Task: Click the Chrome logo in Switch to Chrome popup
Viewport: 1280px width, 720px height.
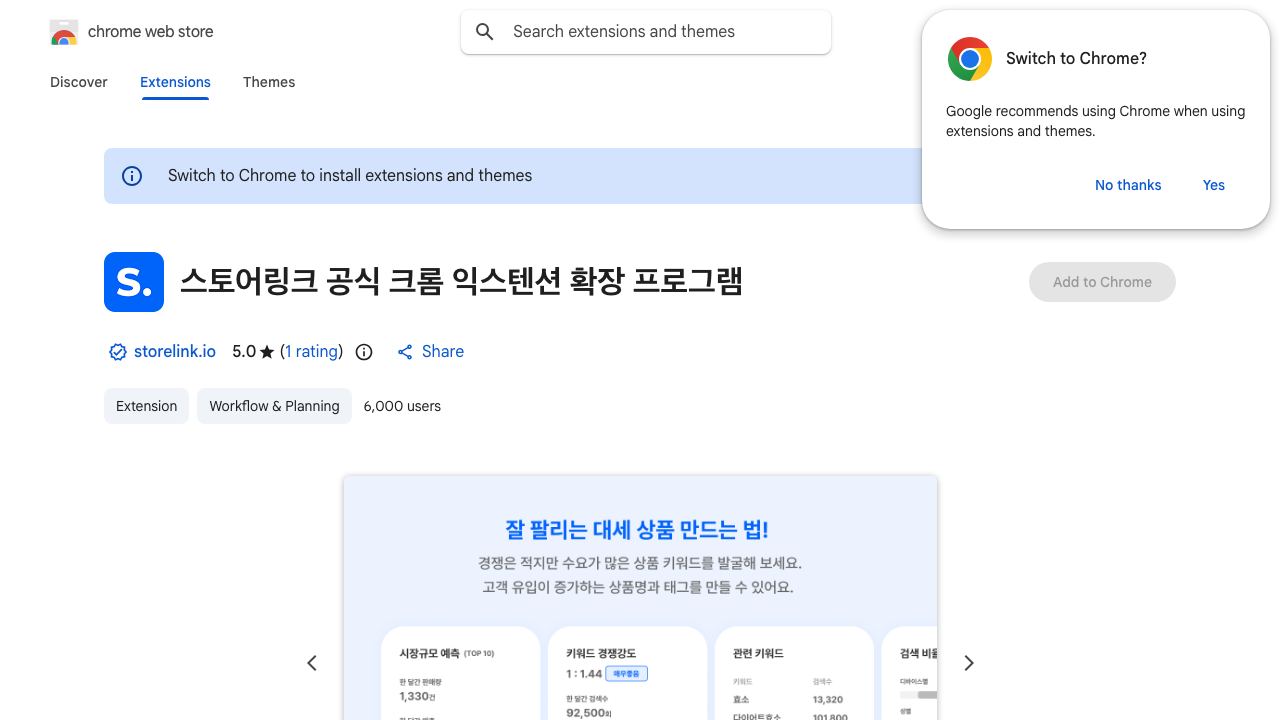Action: point(970,59)
